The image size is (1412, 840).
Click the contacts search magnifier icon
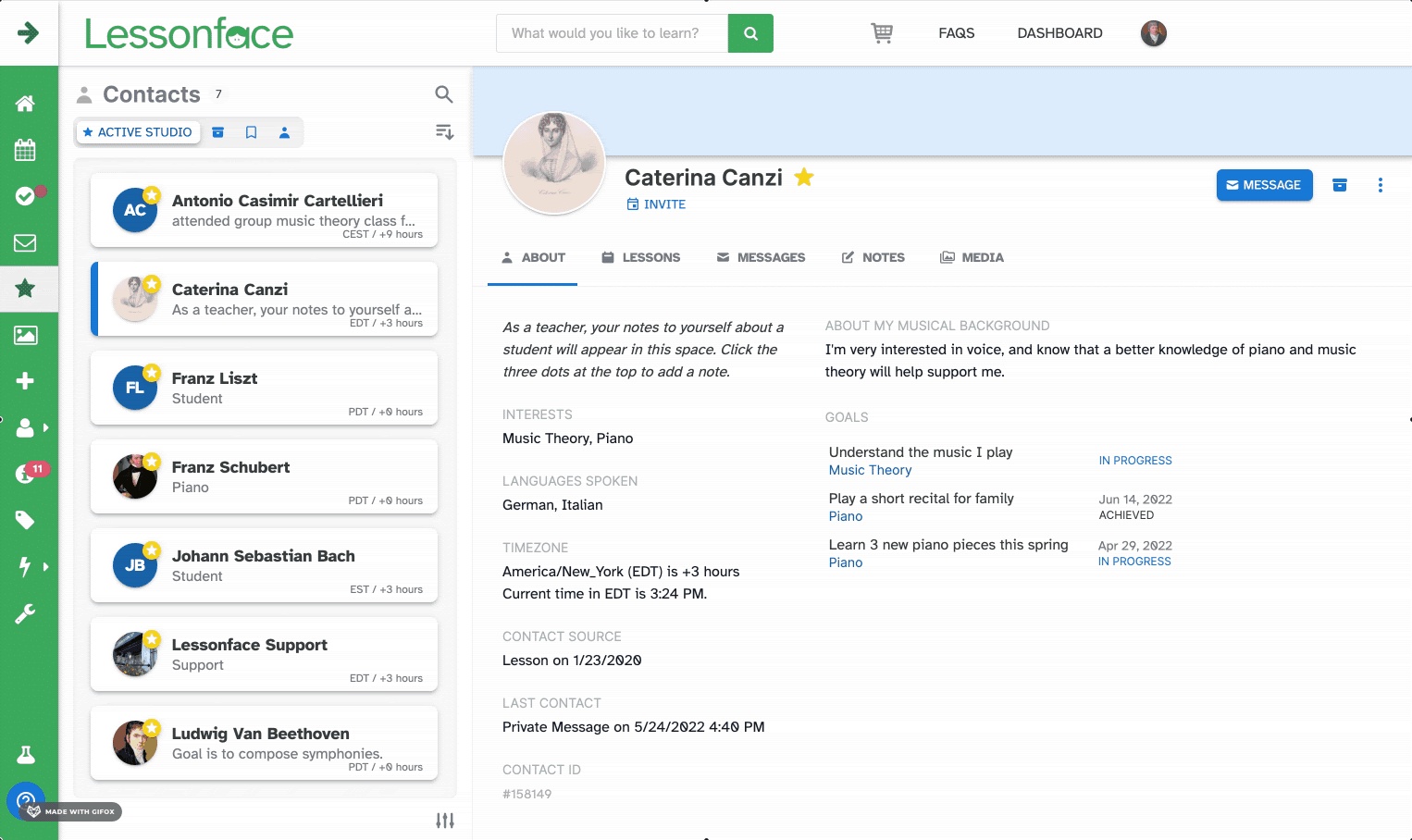[x=444, y=94]
